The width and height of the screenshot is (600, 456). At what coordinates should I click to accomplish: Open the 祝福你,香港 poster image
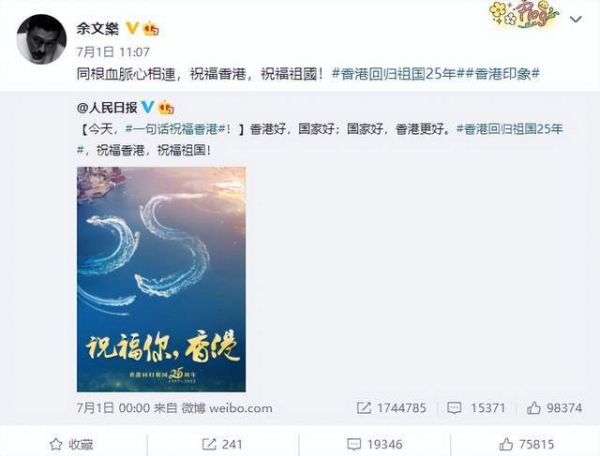(161, 279)
